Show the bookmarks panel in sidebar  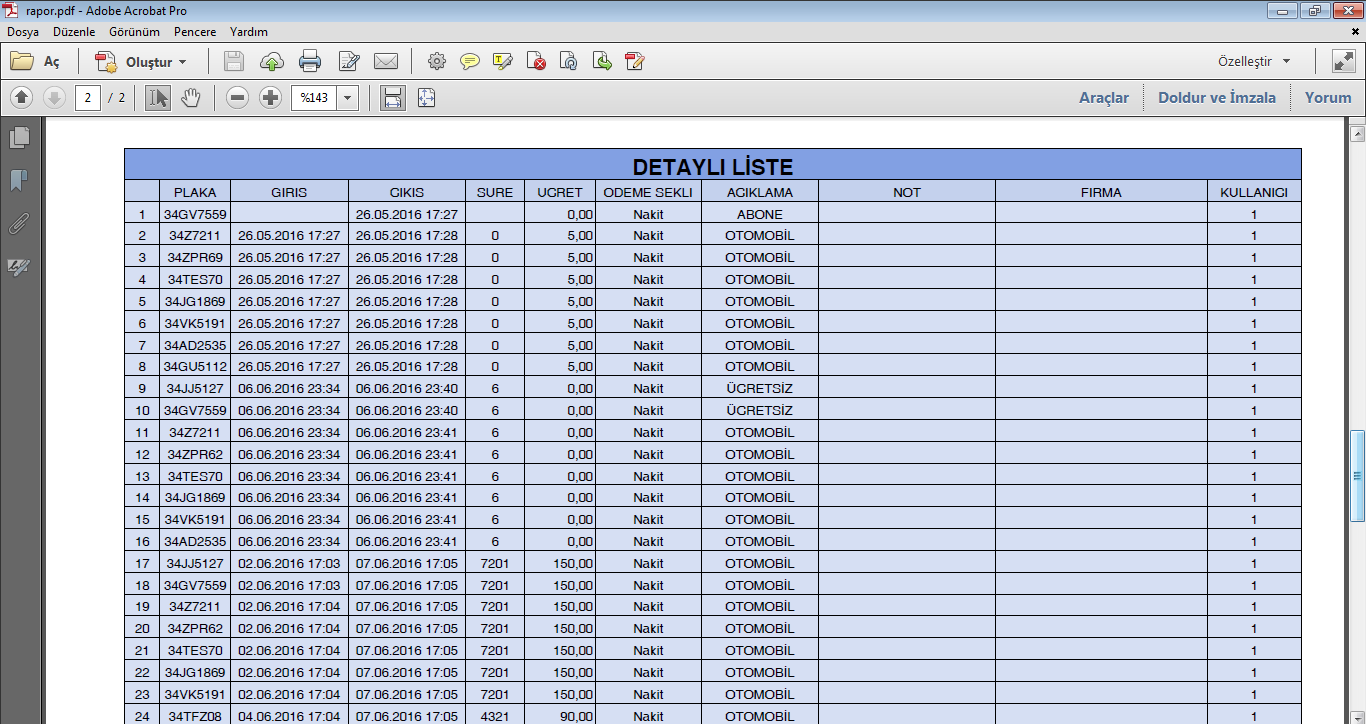(x=19, y=181)
